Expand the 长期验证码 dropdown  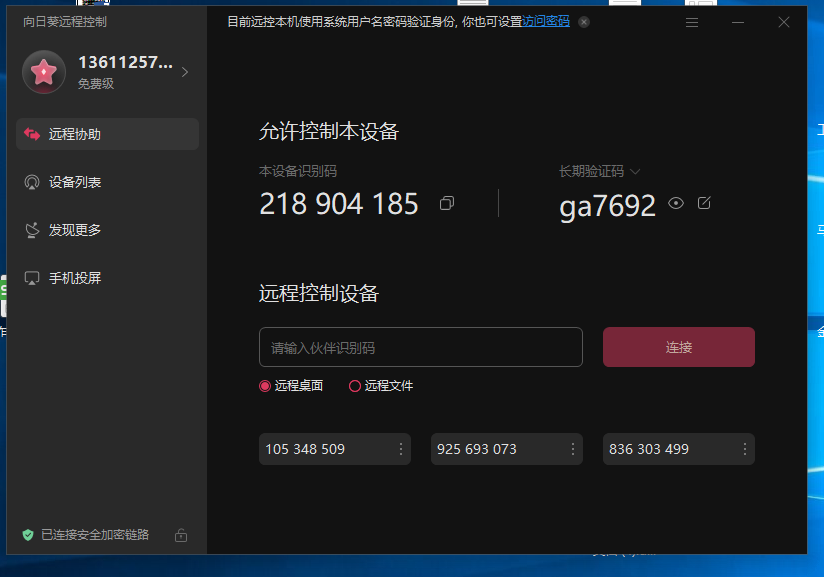[635, 171]
